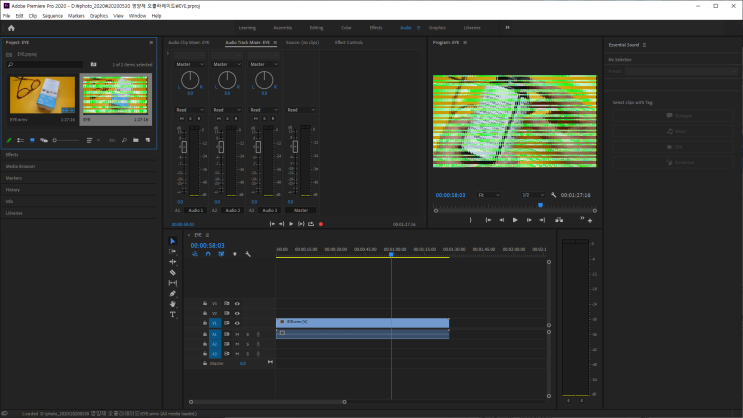Open the 1/2 playback resolution dropdown
Image resolution: width=743 pixels, height=418 pixels.
tap(533, 195)
